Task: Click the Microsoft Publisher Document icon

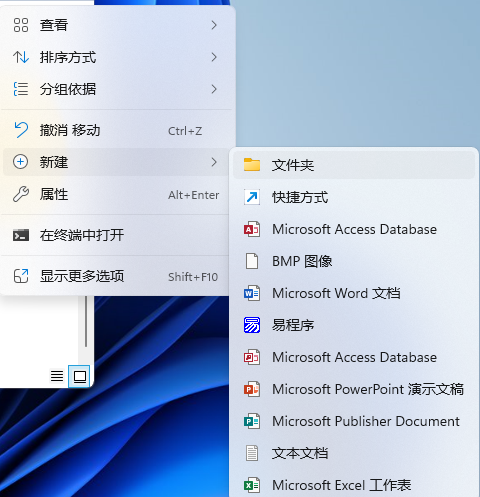Action: coord(252,421)
